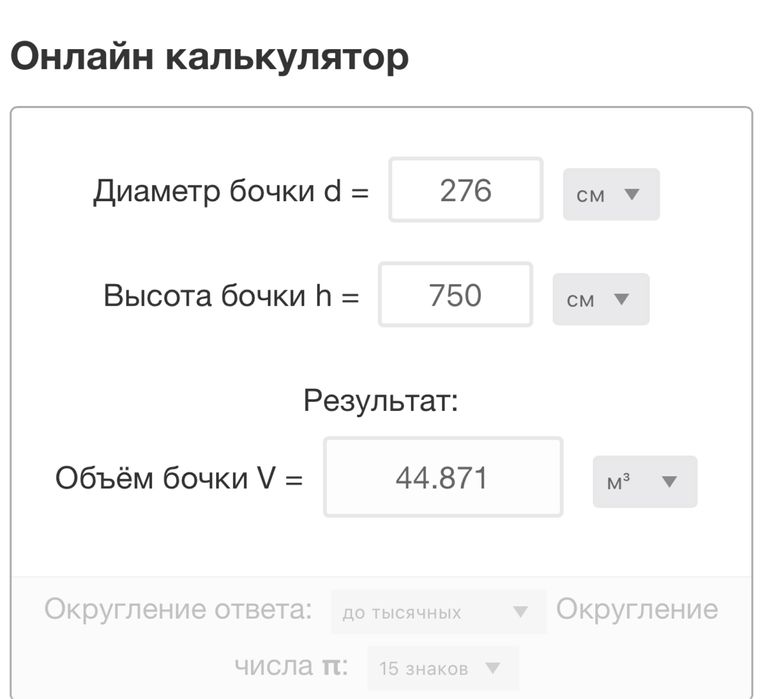The image size is (763, 699).
Task: Click the 'Результат:' label
Action: tap(380, 401)
